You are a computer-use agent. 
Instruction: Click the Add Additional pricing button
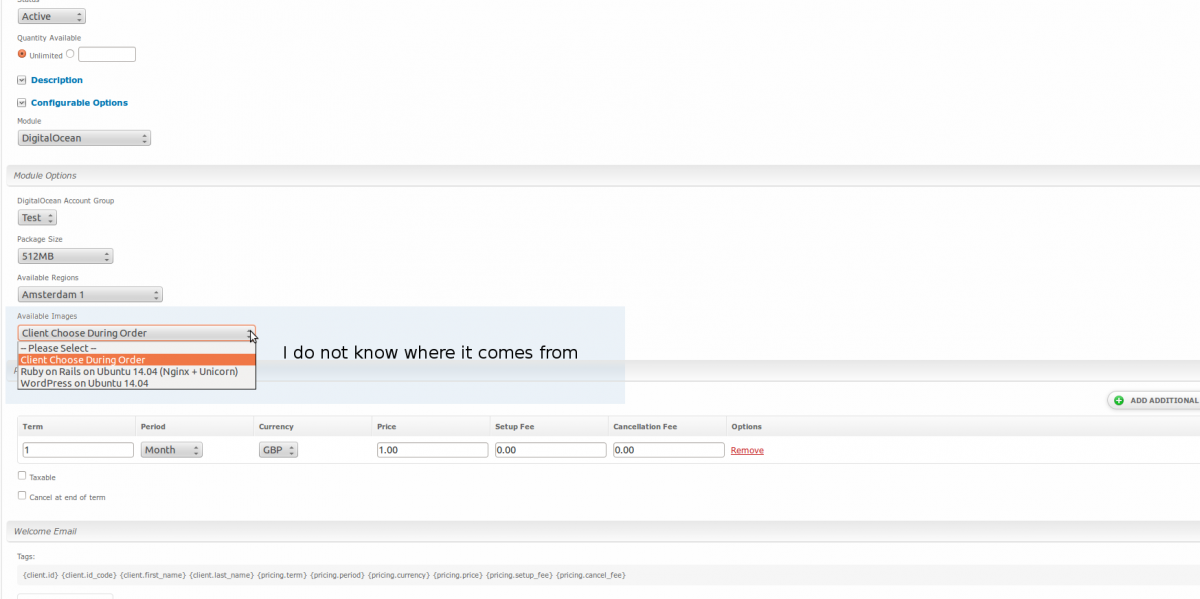1154,400
